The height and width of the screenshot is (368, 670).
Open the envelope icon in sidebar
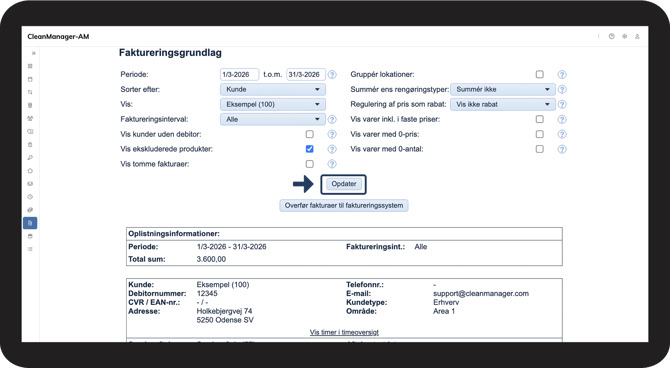(30, 184)
